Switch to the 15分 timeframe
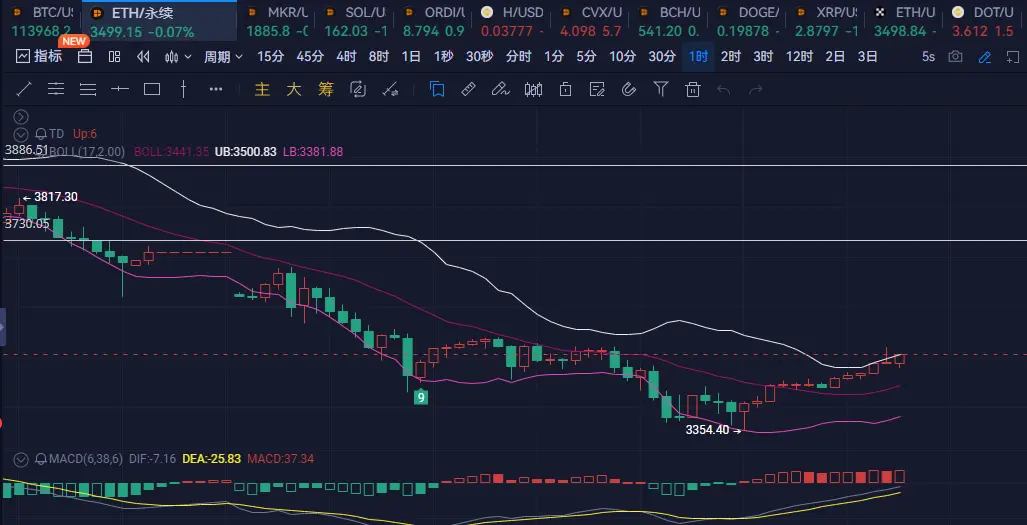1027x525 pixels. 271,57
